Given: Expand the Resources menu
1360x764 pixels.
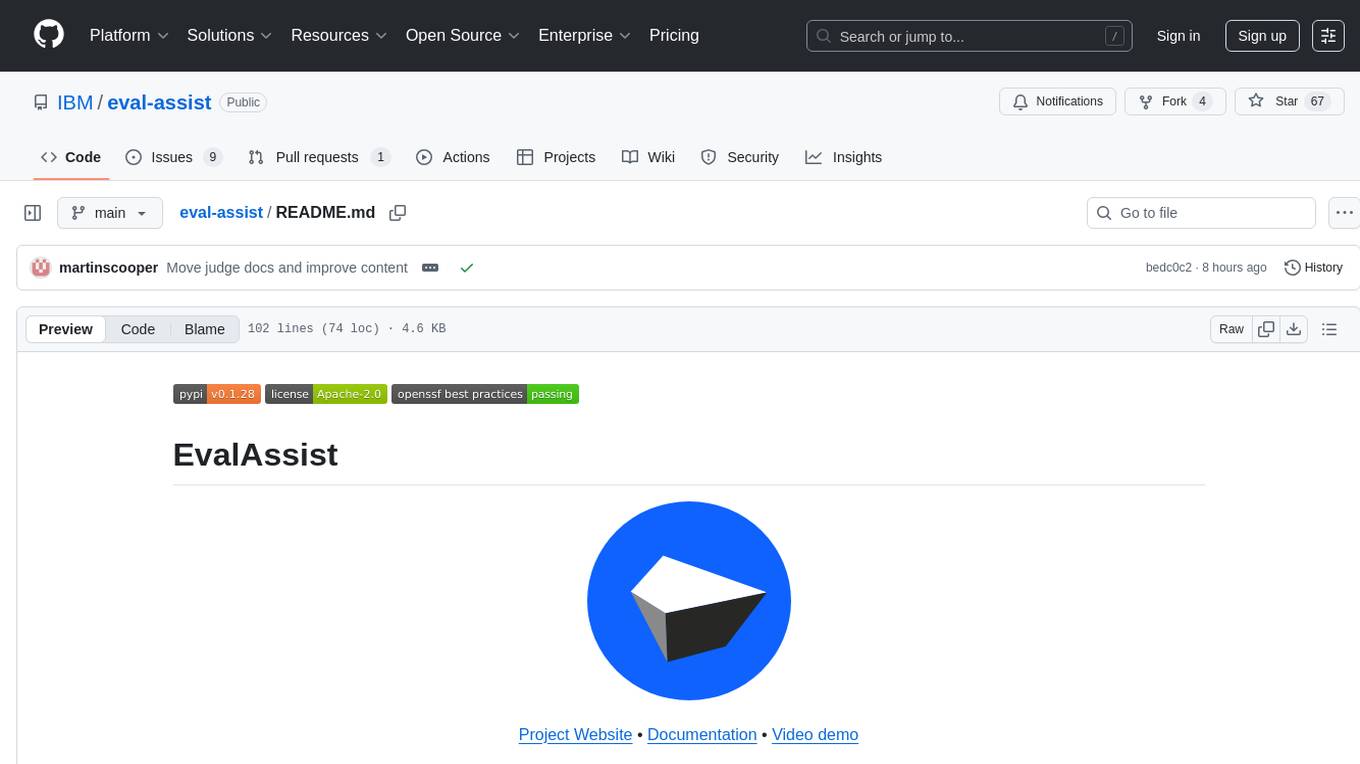Looking at the screenshot, I should point(338,35).
